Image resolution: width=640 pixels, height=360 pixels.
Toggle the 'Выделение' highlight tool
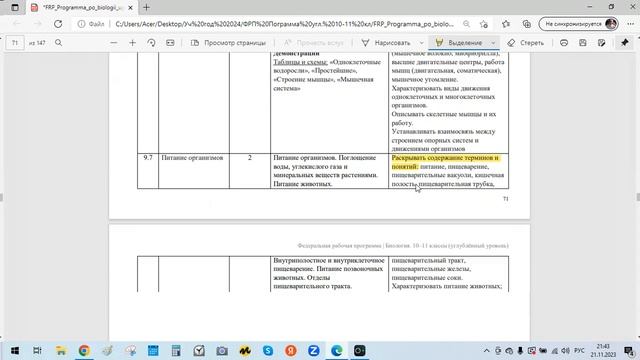coord(459,43)
